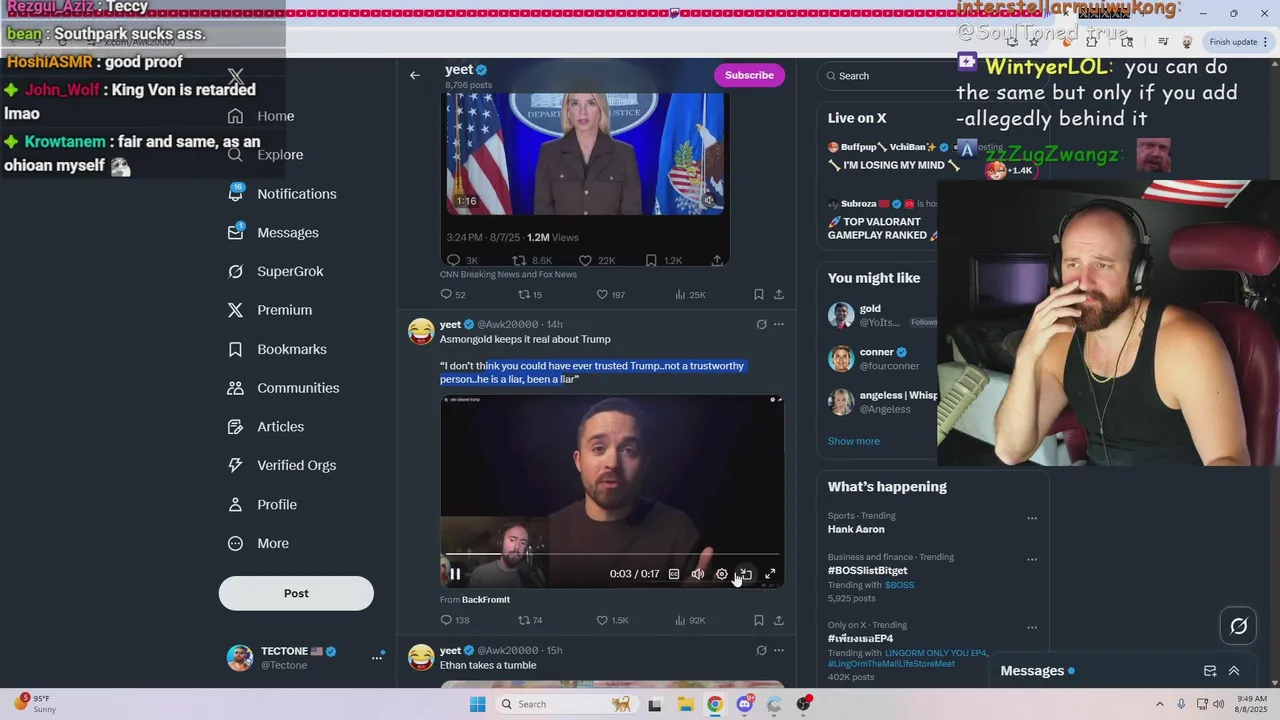Bookmark the Asmongold Trump post
The height and width of the screenshot is (720, 1280).
759,620
